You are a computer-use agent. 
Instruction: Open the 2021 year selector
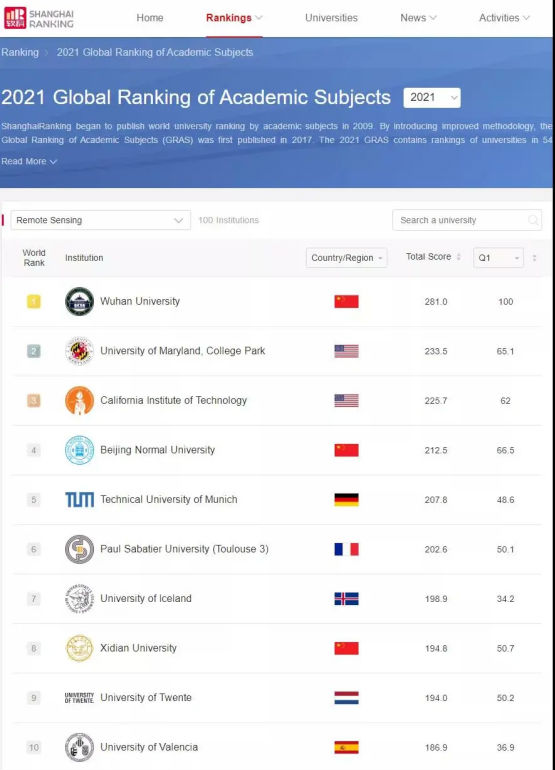pos(432,98)
